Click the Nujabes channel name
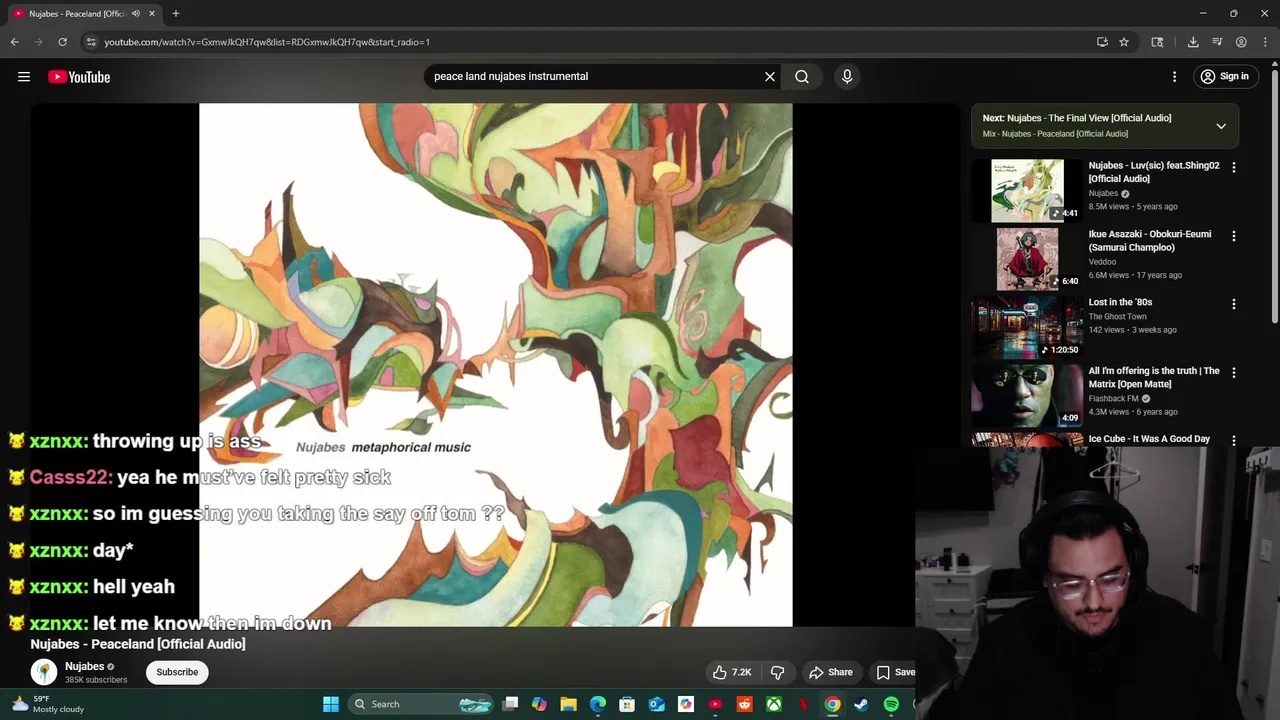Viewport: 1280px width, 720px height. coord(85,667)
